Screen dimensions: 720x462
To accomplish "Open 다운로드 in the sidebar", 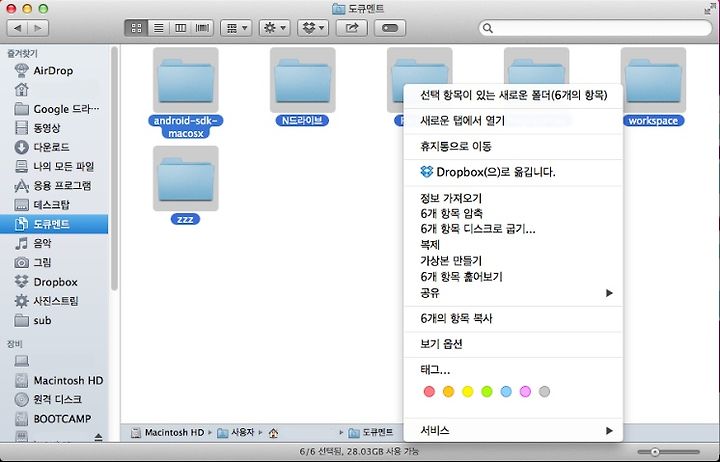I will pyautogui.click(x=54, y=147).
